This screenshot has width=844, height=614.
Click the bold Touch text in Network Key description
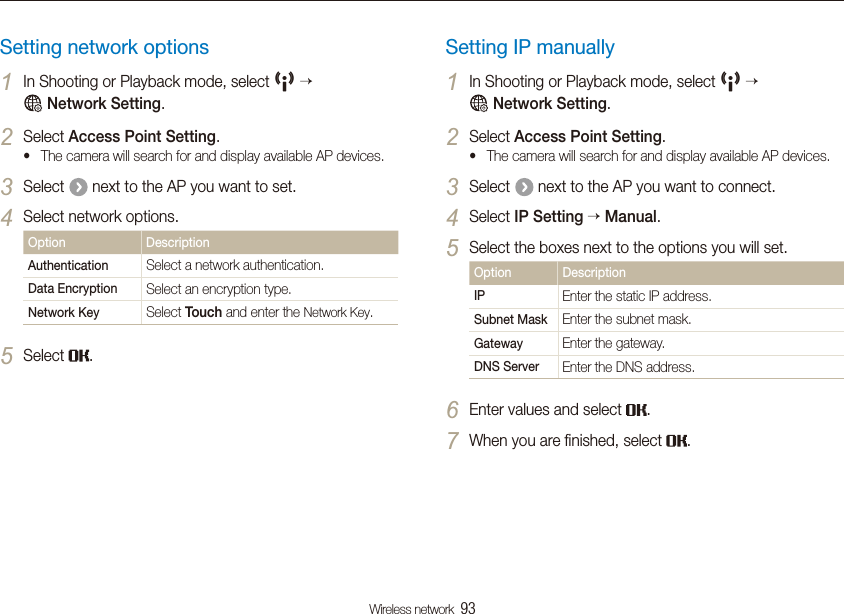click(x=203, y=312)
